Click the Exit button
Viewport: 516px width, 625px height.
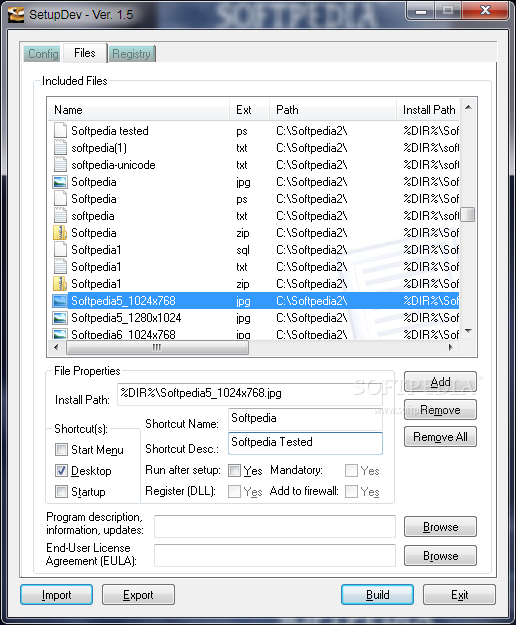tap(459, 595)
